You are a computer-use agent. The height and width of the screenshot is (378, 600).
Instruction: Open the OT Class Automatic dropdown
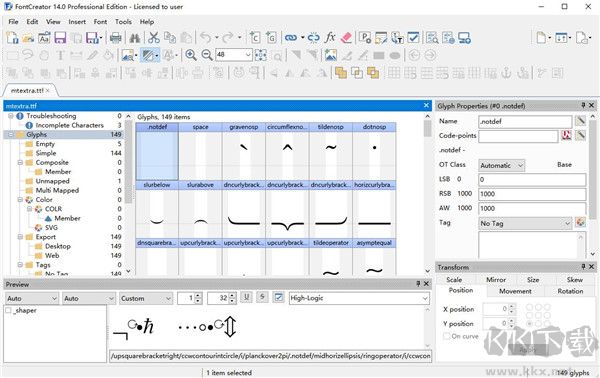(x=501, y=165)
